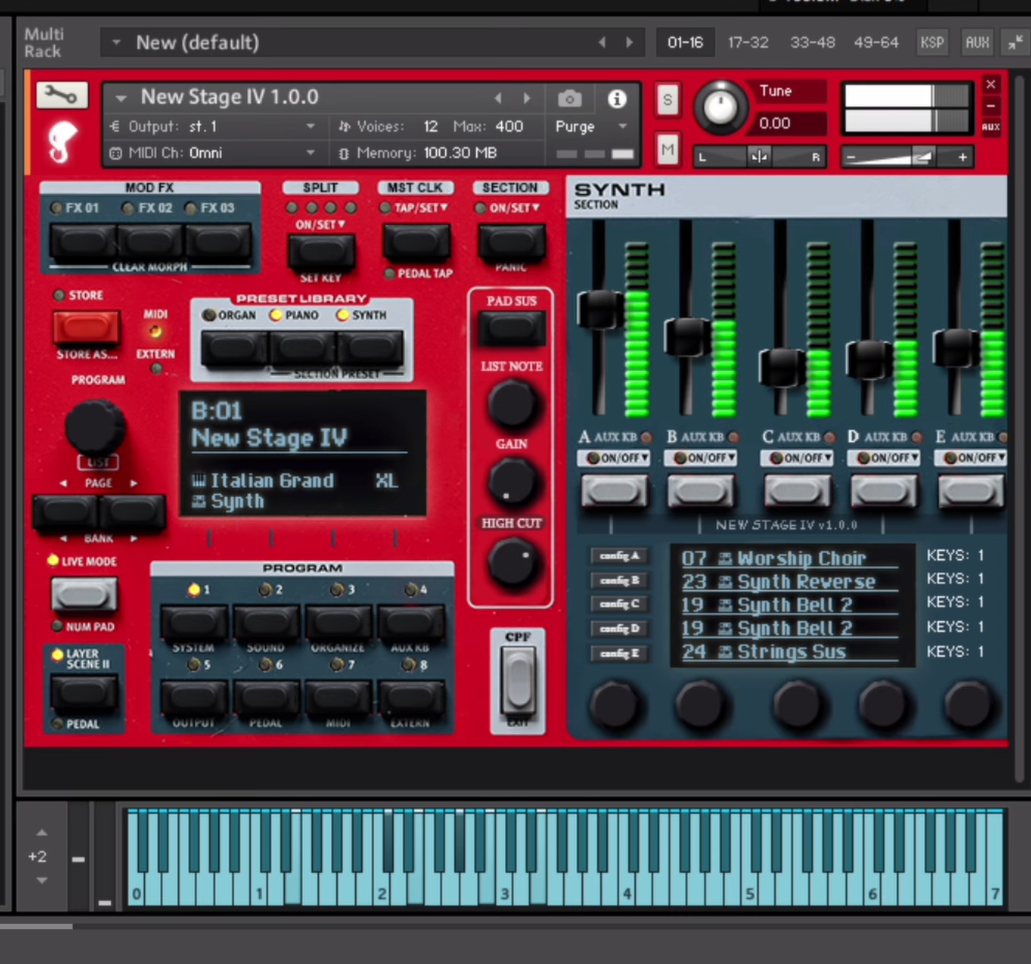Open instrument info with the i icon
1031x964 pixels.
pyautogui.click(x=616, y=98)
